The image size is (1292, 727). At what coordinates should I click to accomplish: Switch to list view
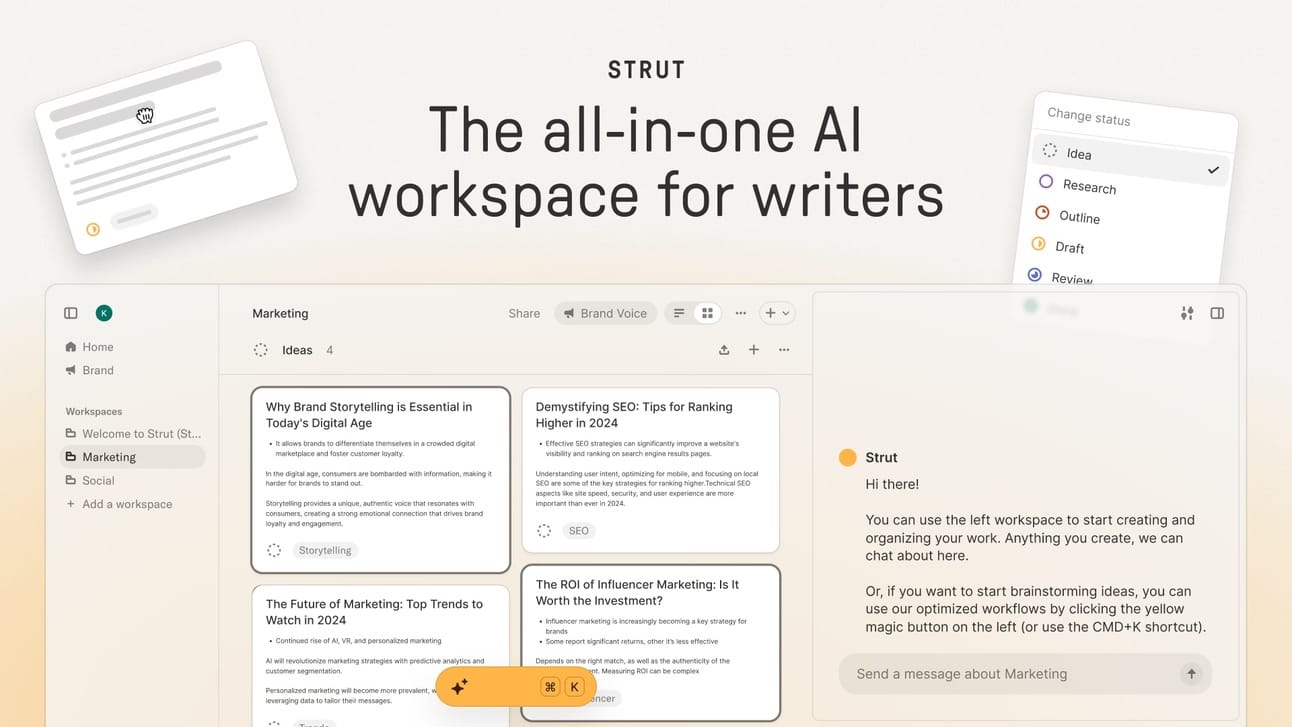[x=679, y=313]
